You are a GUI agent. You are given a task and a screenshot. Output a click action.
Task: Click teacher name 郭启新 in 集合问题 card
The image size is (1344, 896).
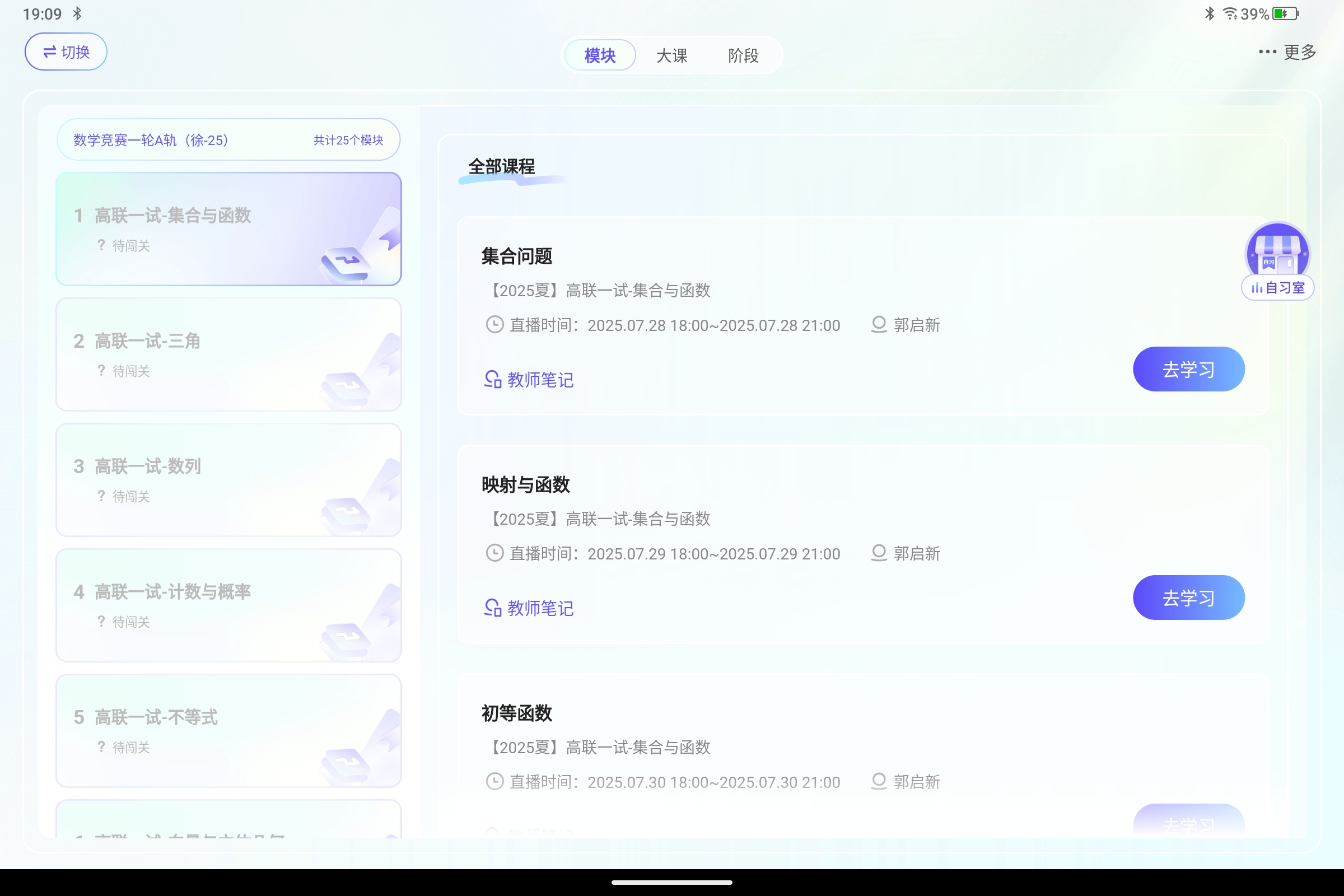(917, 325)
